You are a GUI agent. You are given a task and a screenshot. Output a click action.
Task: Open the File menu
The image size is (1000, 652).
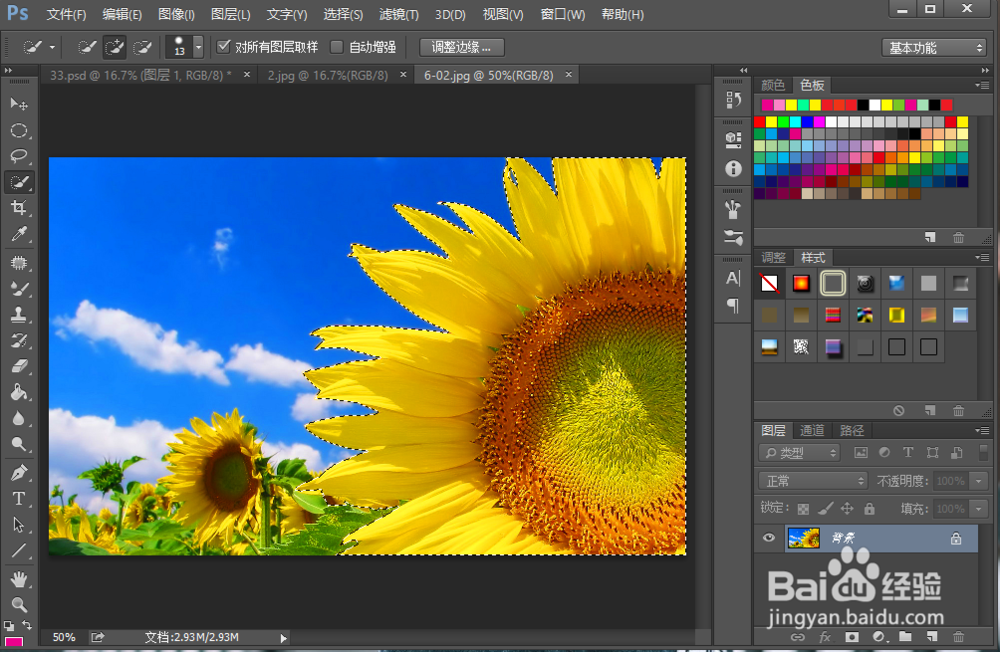pos(66,14)
